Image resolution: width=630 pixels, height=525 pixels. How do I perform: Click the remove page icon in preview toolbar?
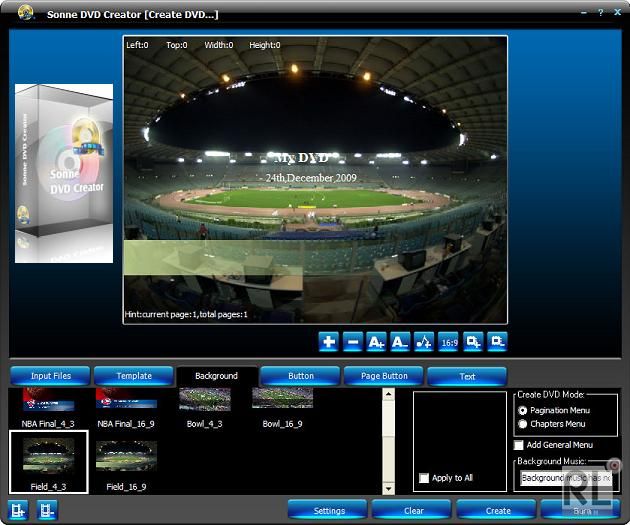[x=497, y=342]
